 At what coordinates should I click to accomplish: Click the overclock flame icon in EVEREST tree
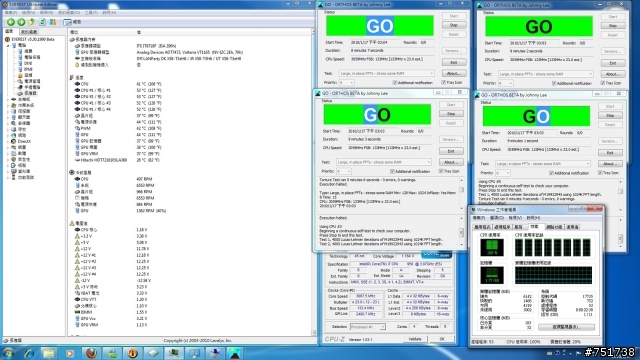coord(20,76)
